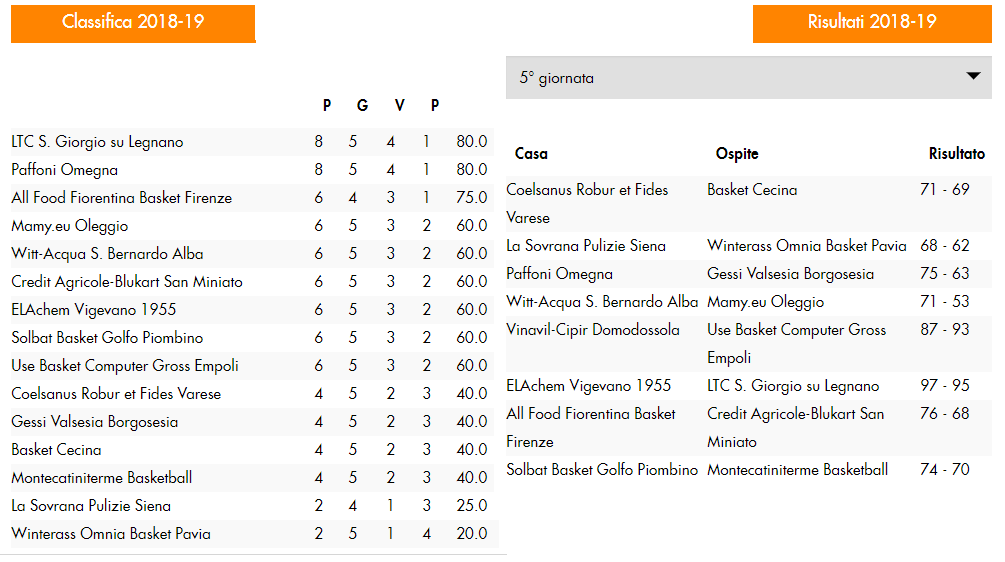Click the 87 - 93 result
Image resolution: width=1005 pixels, height=562 pixels.
coord(945,329)
